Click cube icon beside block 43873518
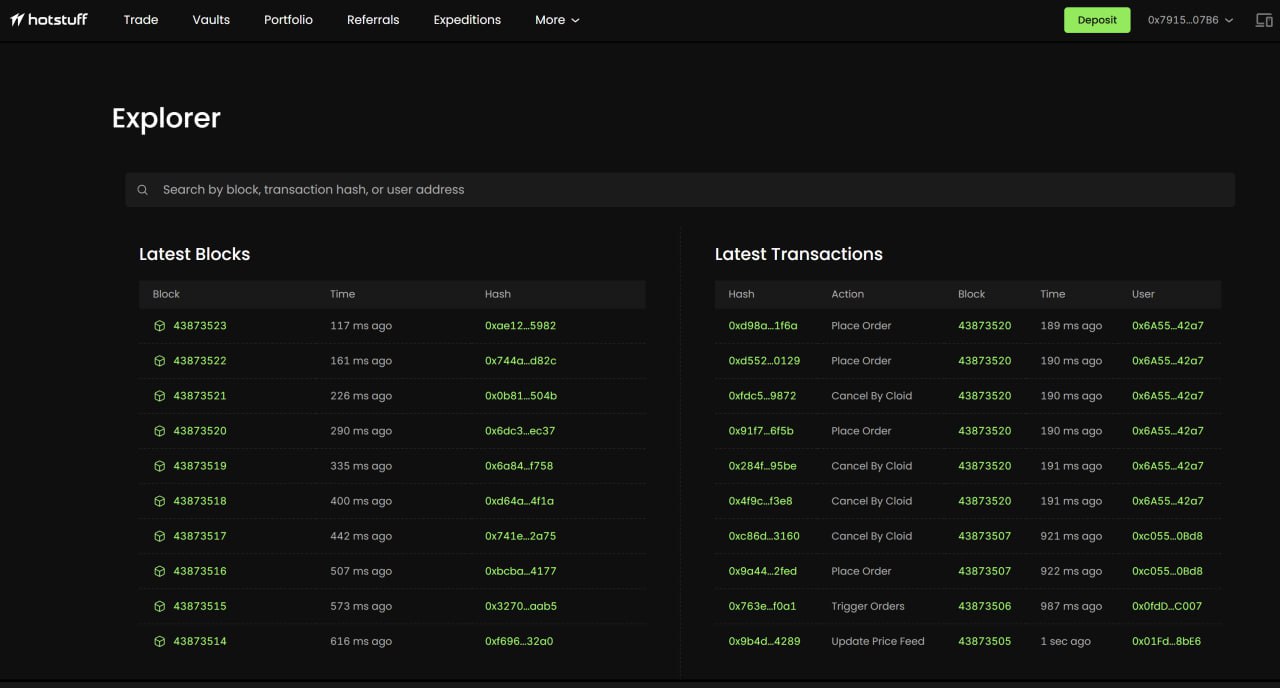Image resolution: width=1280 pixels, height=688 pixels. (159, 501)
